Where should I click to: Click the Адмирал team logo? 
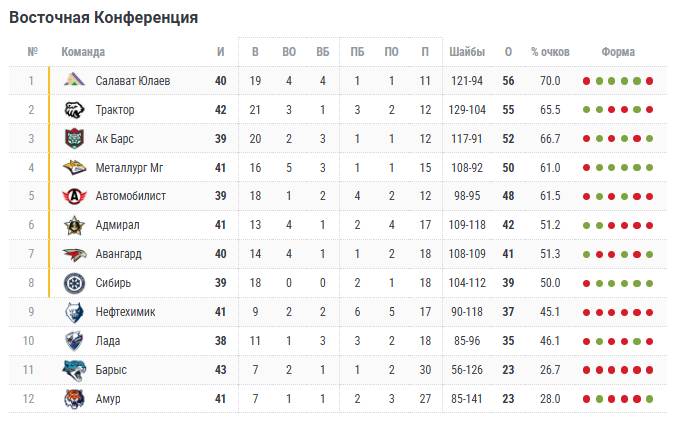pos(75,226)
